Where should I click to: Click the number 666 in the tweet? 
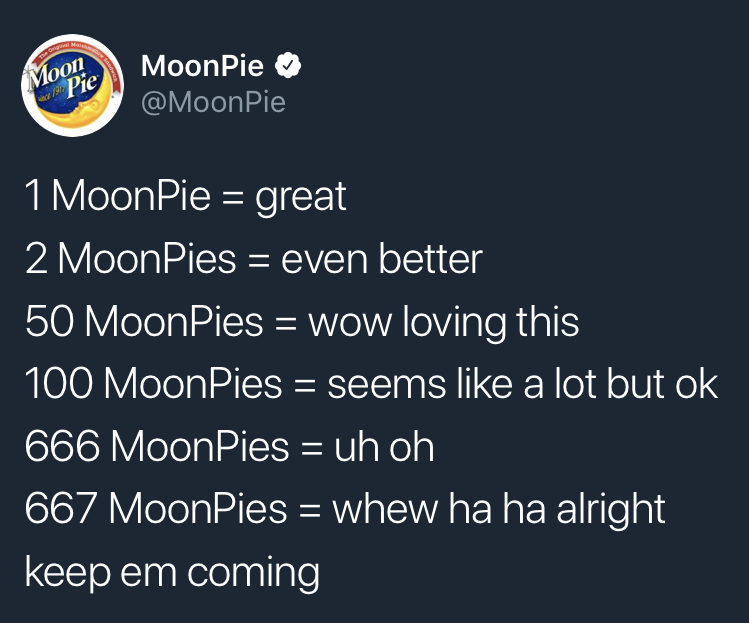pos(60,447)
